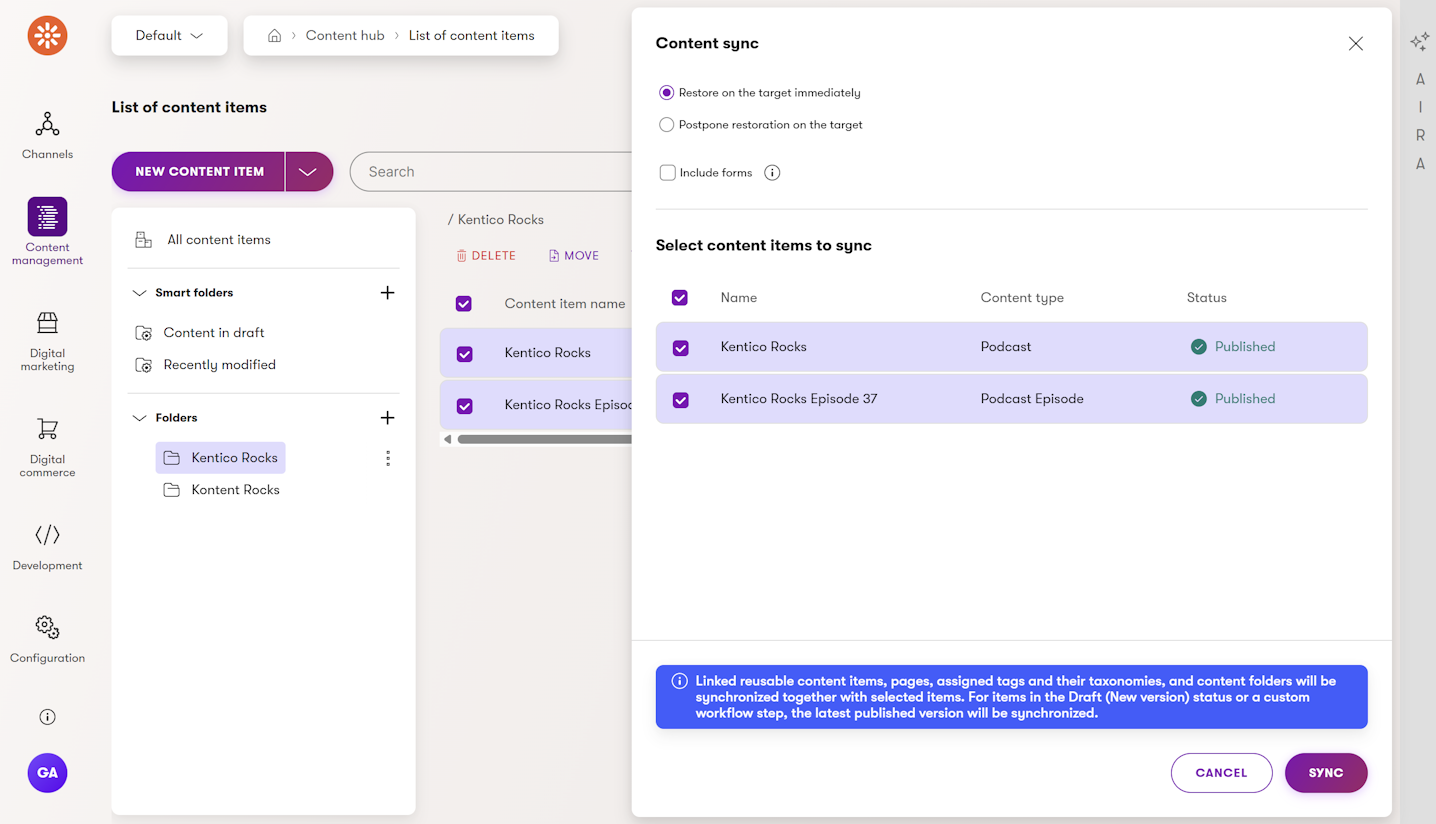This screenshot has height=824, width=1436.
Task: Click the Content type column header
Action: click(1022, 298)
